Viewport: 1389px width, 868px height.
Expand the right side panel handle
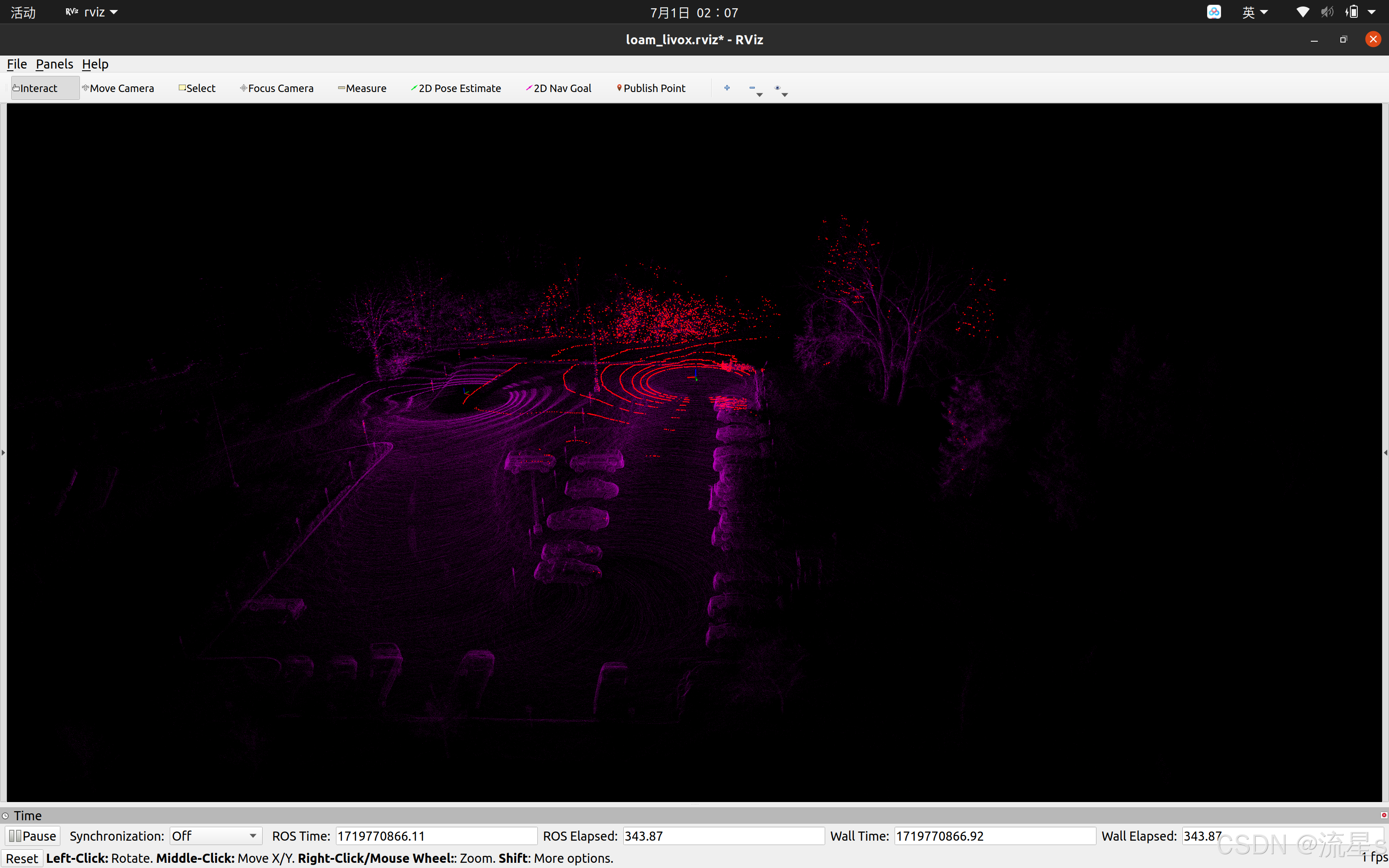click(1386, 452)
